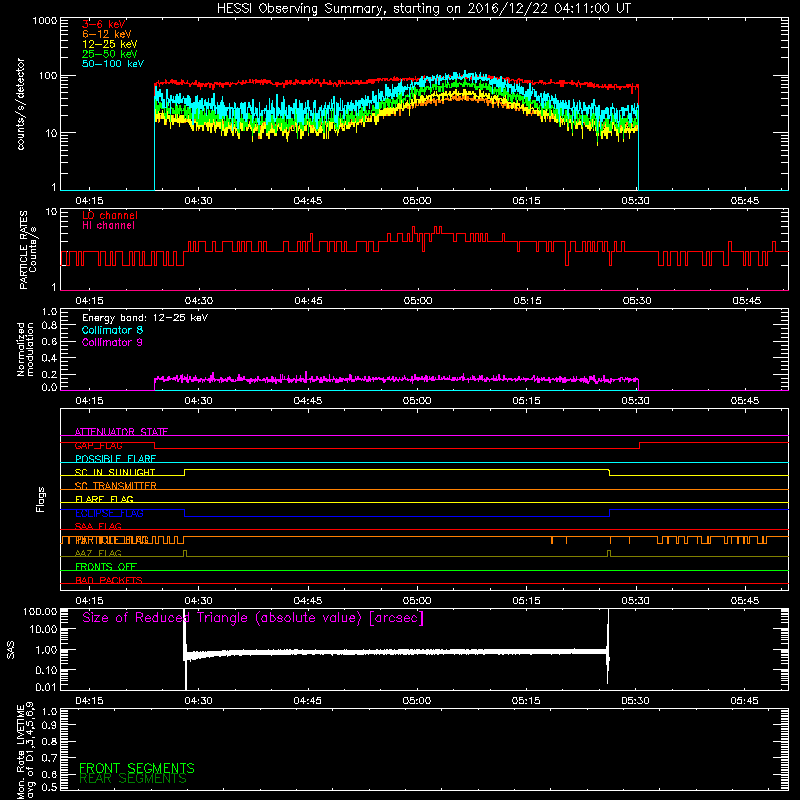
Task: Click 04:30 tick label below the counts panel
Action: click(x=198, y=201)
